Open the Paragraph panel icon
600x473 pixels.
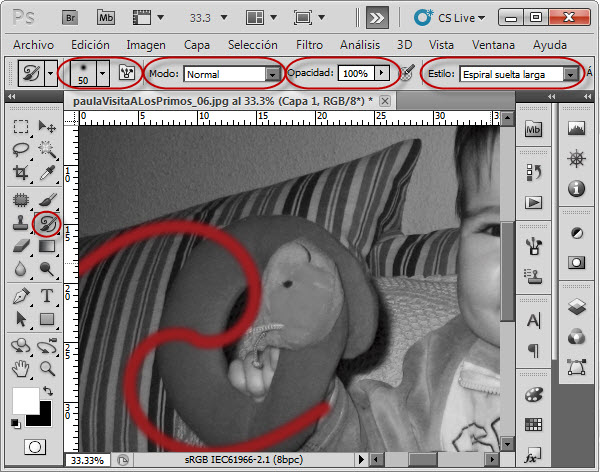pyautogui.click(x=533, y=350)
